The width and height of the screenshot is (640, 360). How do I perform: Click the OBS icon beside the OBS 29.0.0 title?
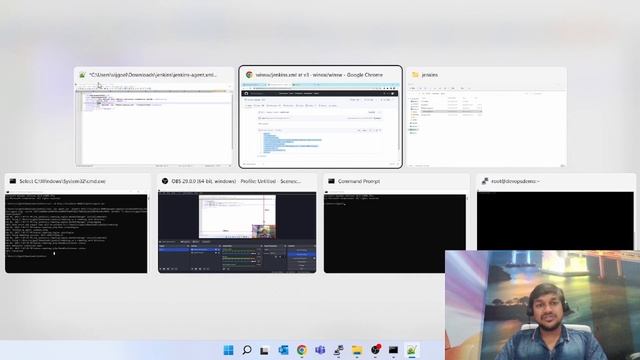click(x=165, y=181)
